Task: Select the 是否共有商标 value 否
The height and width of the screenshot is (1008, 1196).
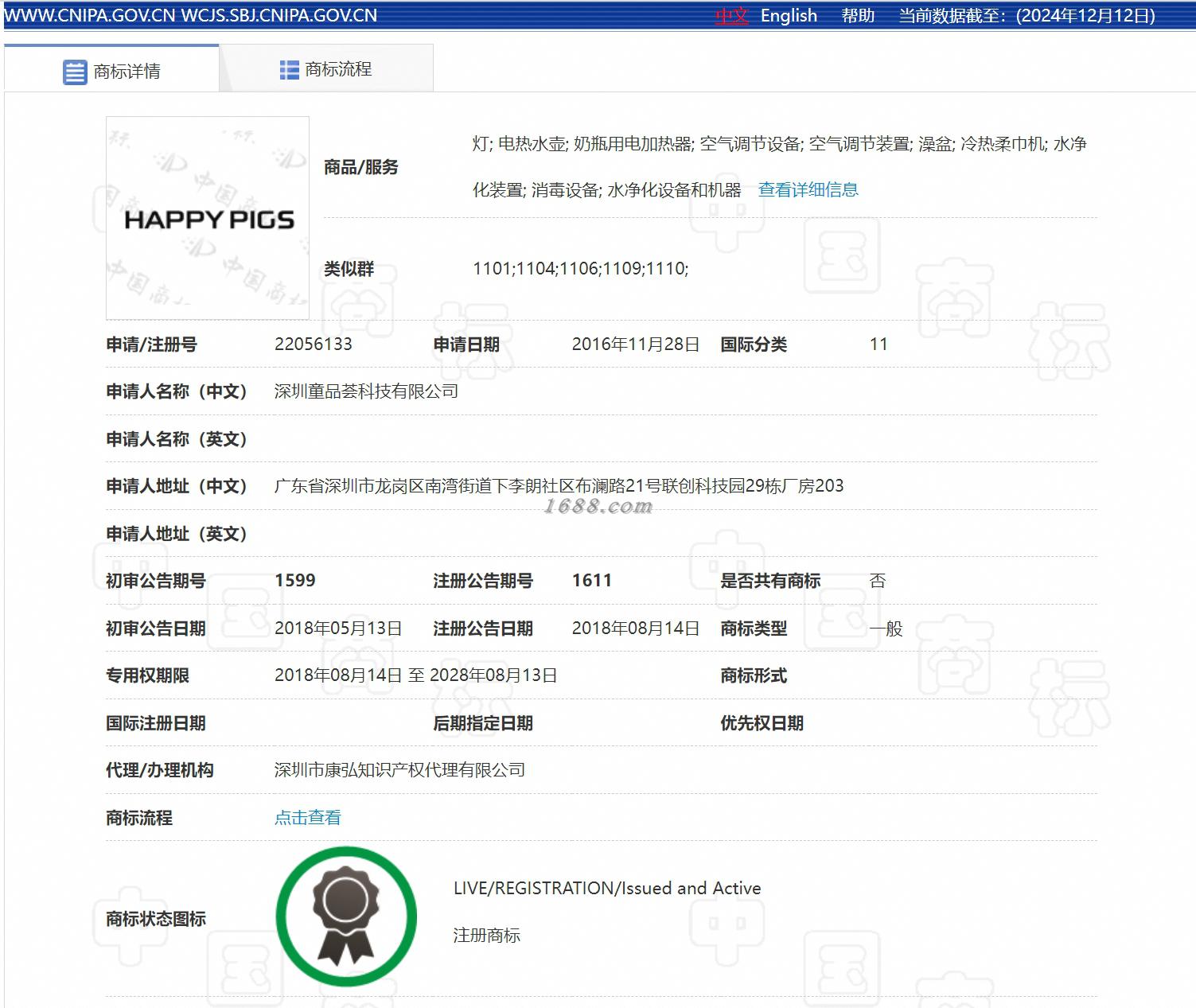Action: pos(878,580)
